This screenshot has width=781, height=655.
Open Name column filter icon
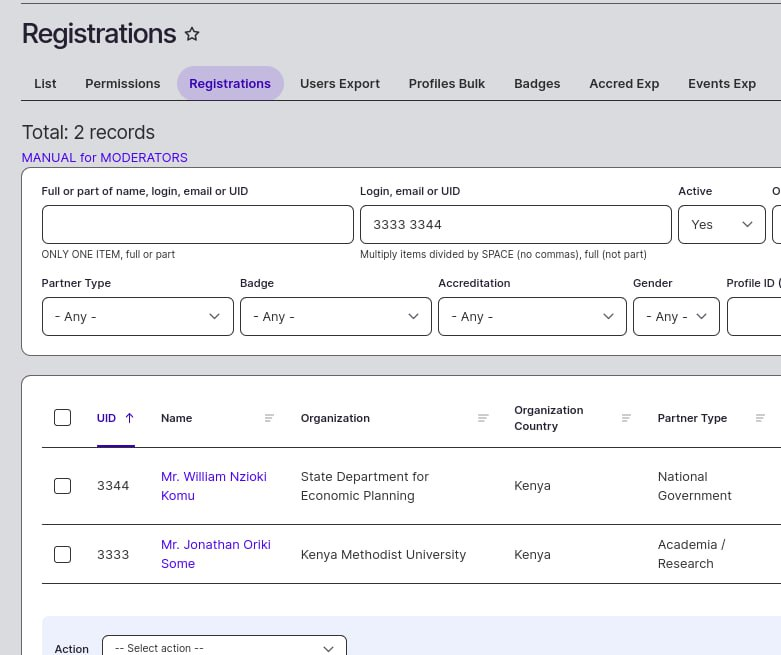coord(269,418)
